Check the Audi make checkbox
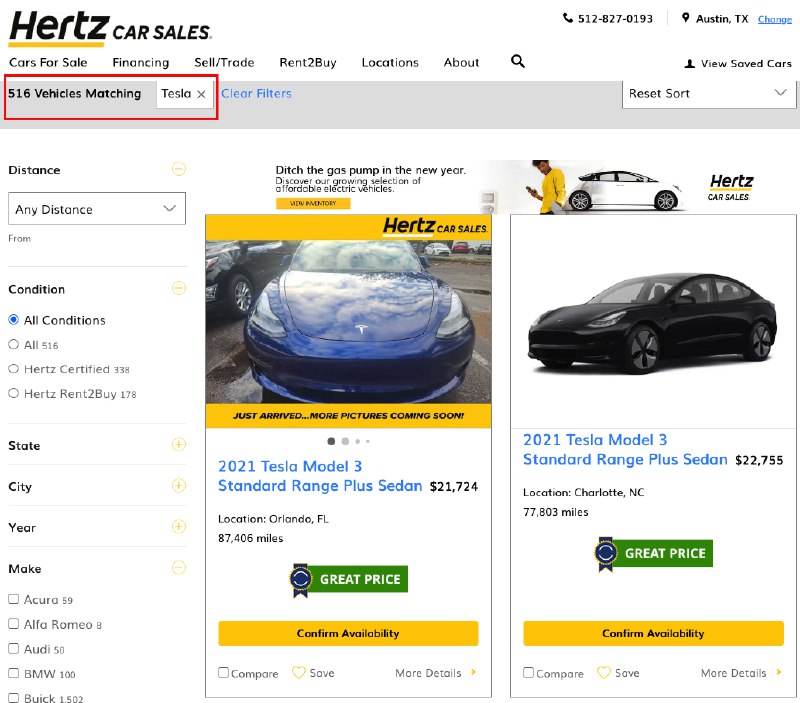800x703 pixels. [x=14, y=648]
